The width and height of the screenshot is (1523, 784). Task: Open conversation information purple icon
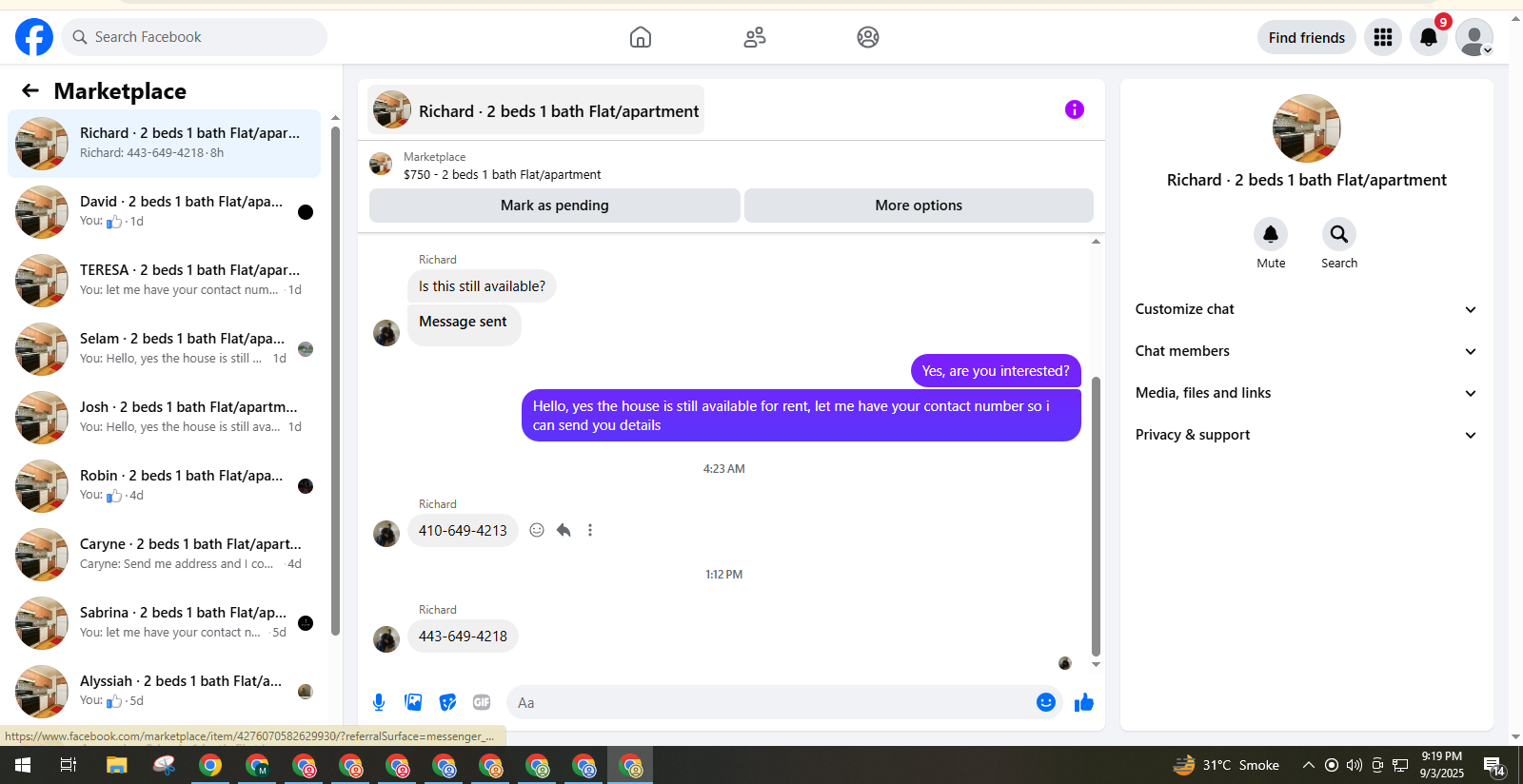[1075, 109]
